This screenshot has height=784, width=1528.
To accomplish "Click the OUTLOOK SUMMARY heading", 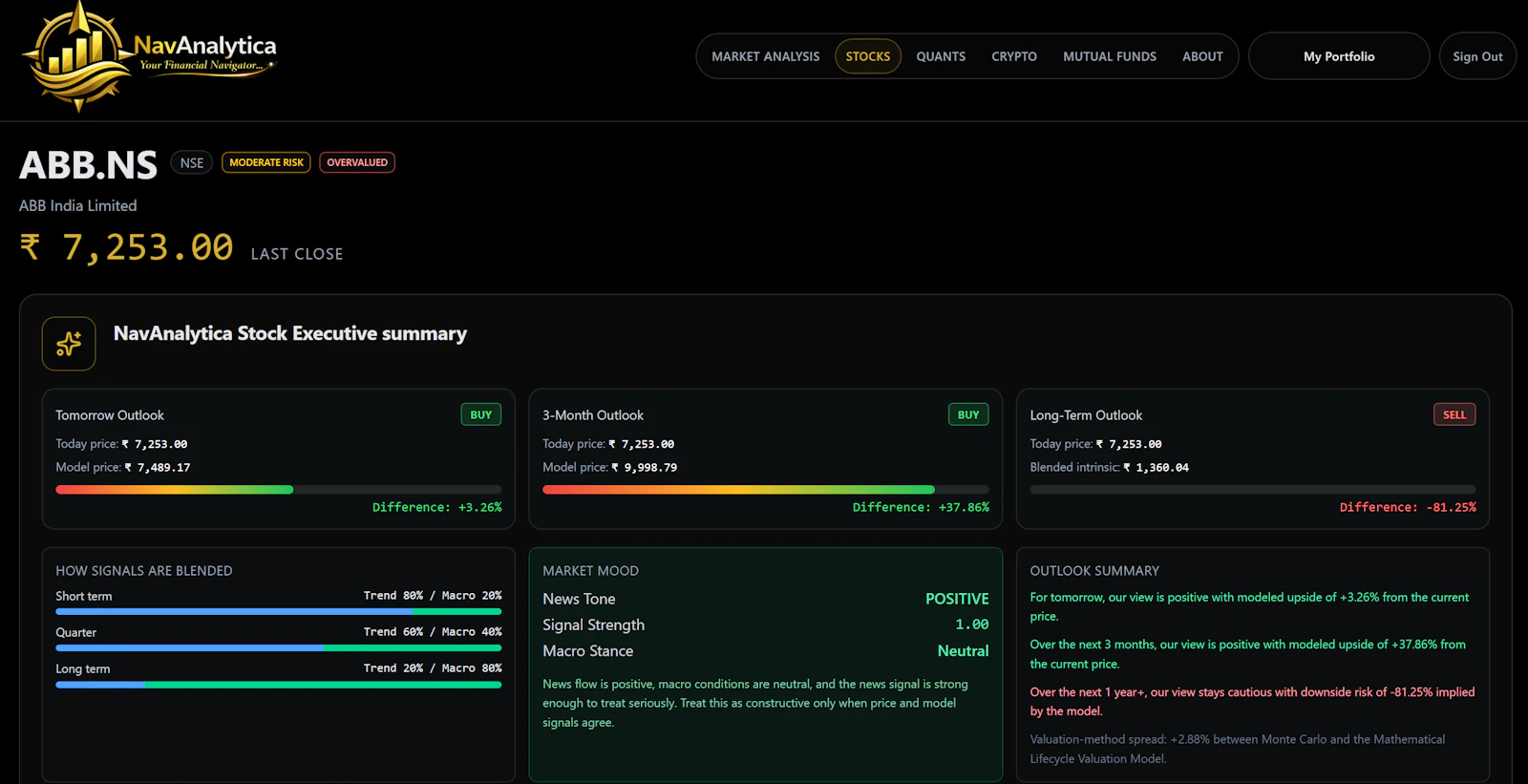I will point(1094,571).
